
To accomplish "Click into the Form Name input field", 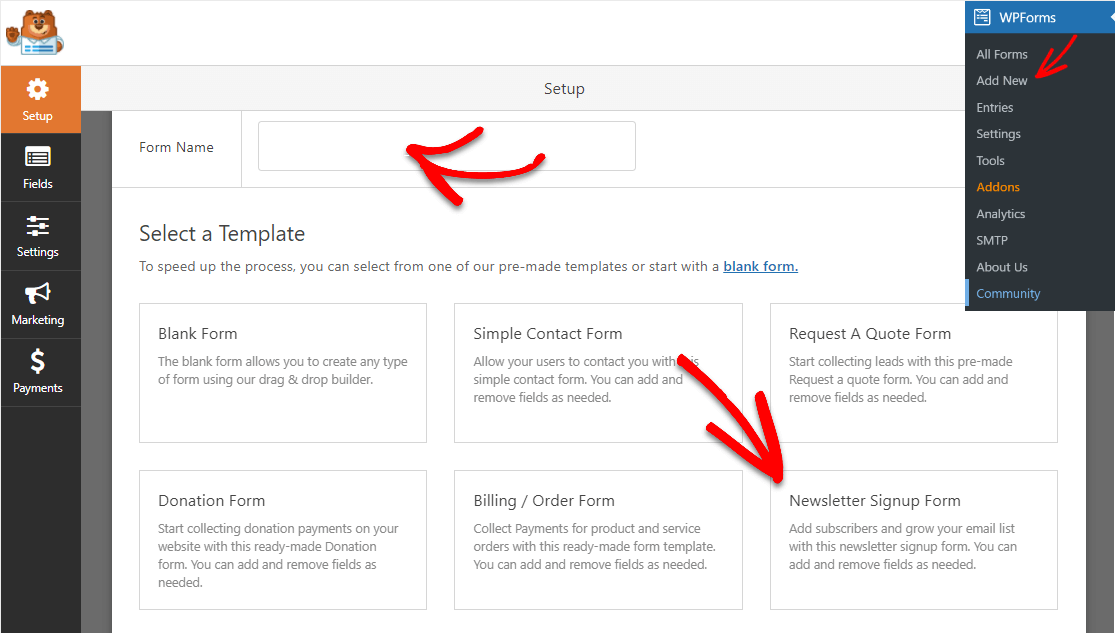I will (446, 146).
